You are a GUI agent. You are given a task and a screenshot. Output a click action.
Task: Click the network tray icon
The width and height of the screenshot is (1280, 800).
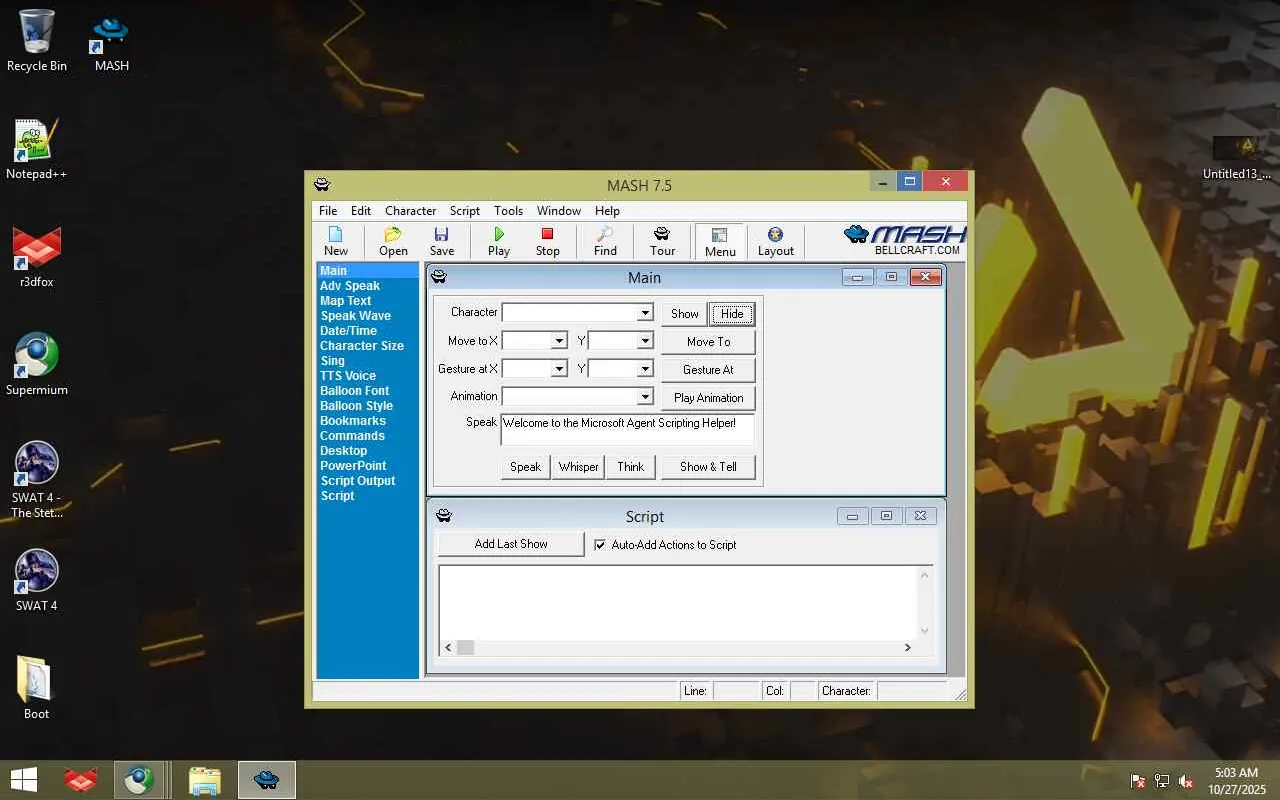pyautogui.click(x=1162, y=781)
